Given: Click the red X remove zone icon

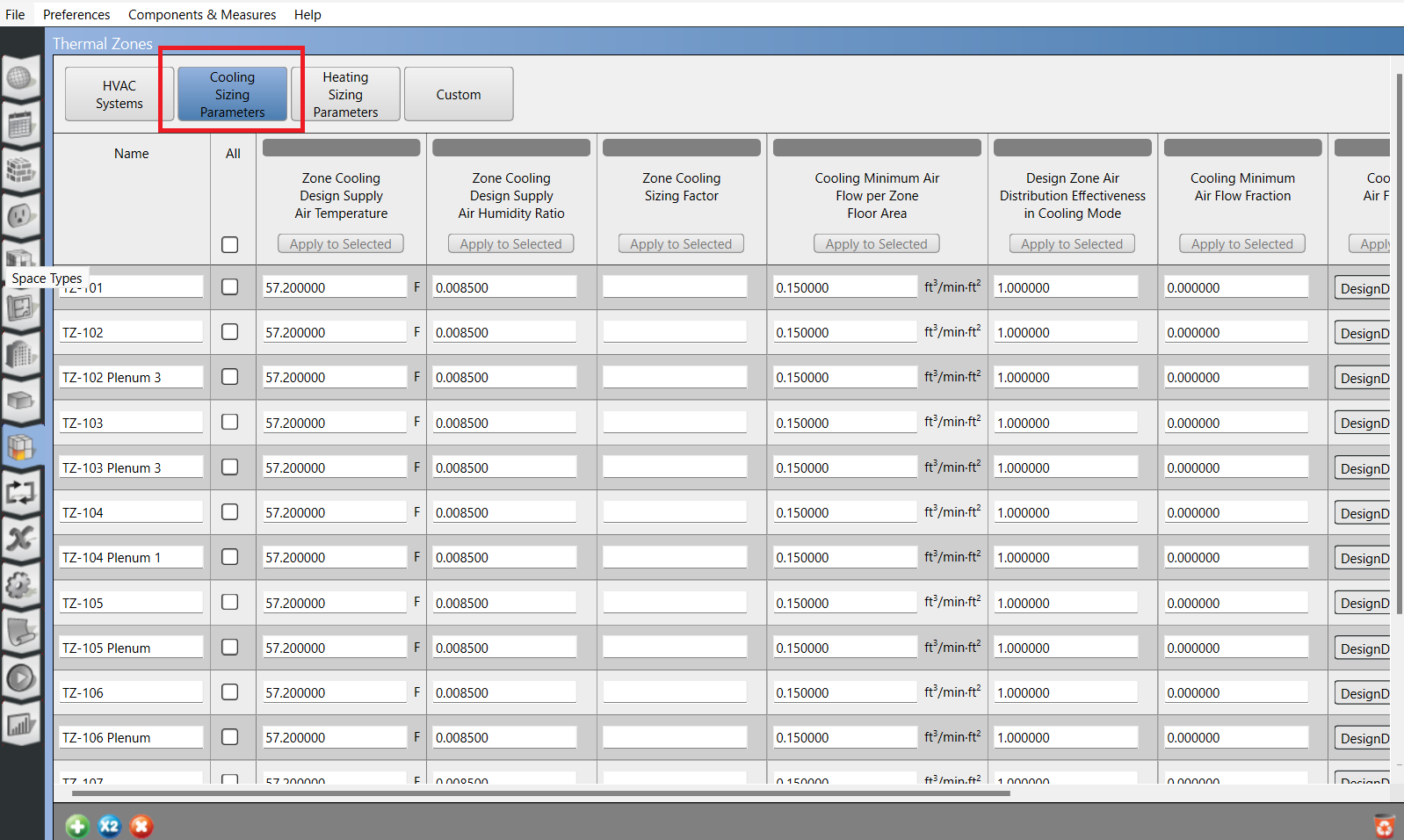Looking at the screenshot, I should 141,826.
